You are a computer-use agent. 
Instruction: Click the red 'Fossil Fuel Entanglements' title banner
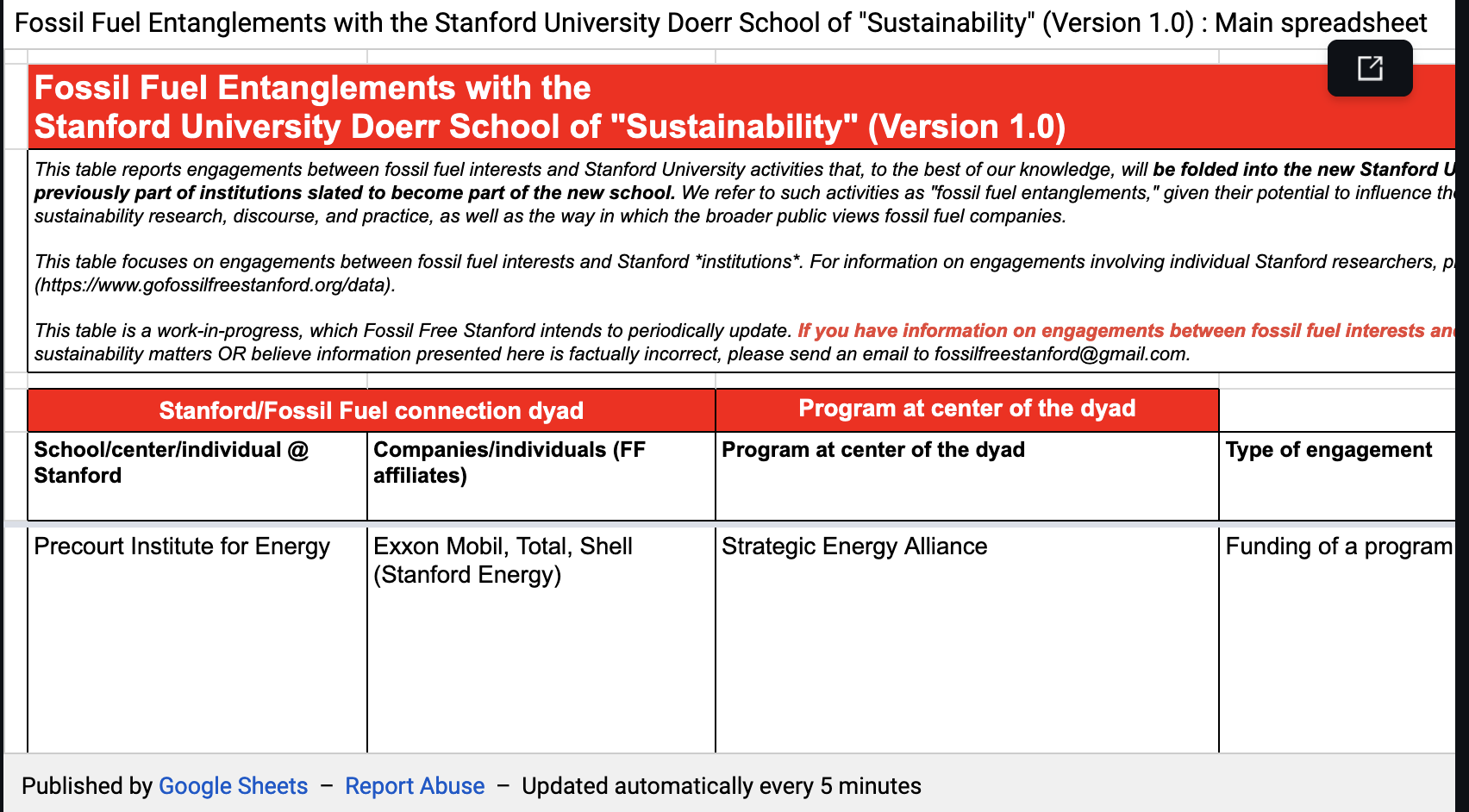[x=741, y=107]
